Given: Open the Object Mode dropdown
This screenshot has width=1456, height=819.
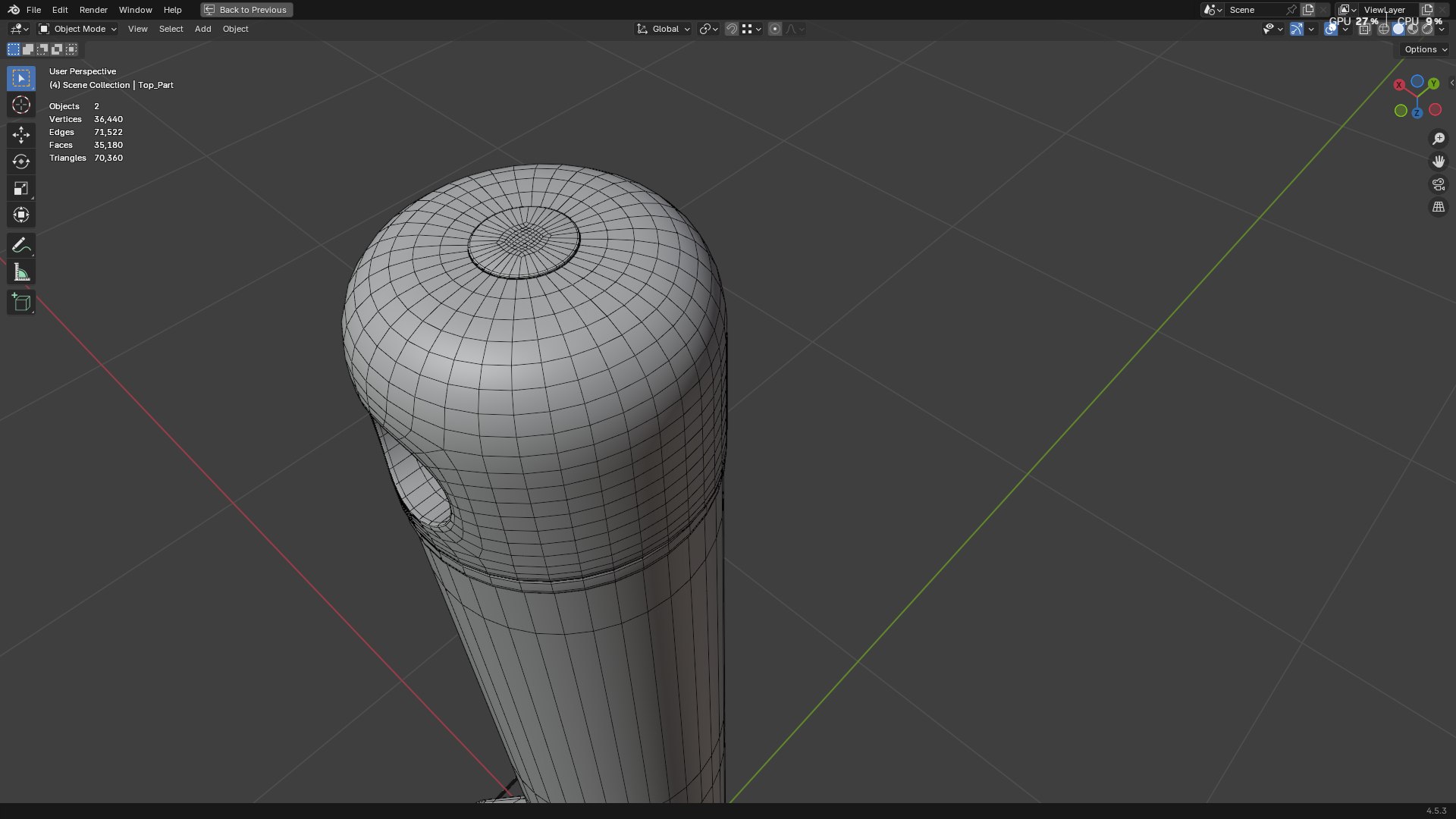Looking at the screenshot, I should click(77, 29).
